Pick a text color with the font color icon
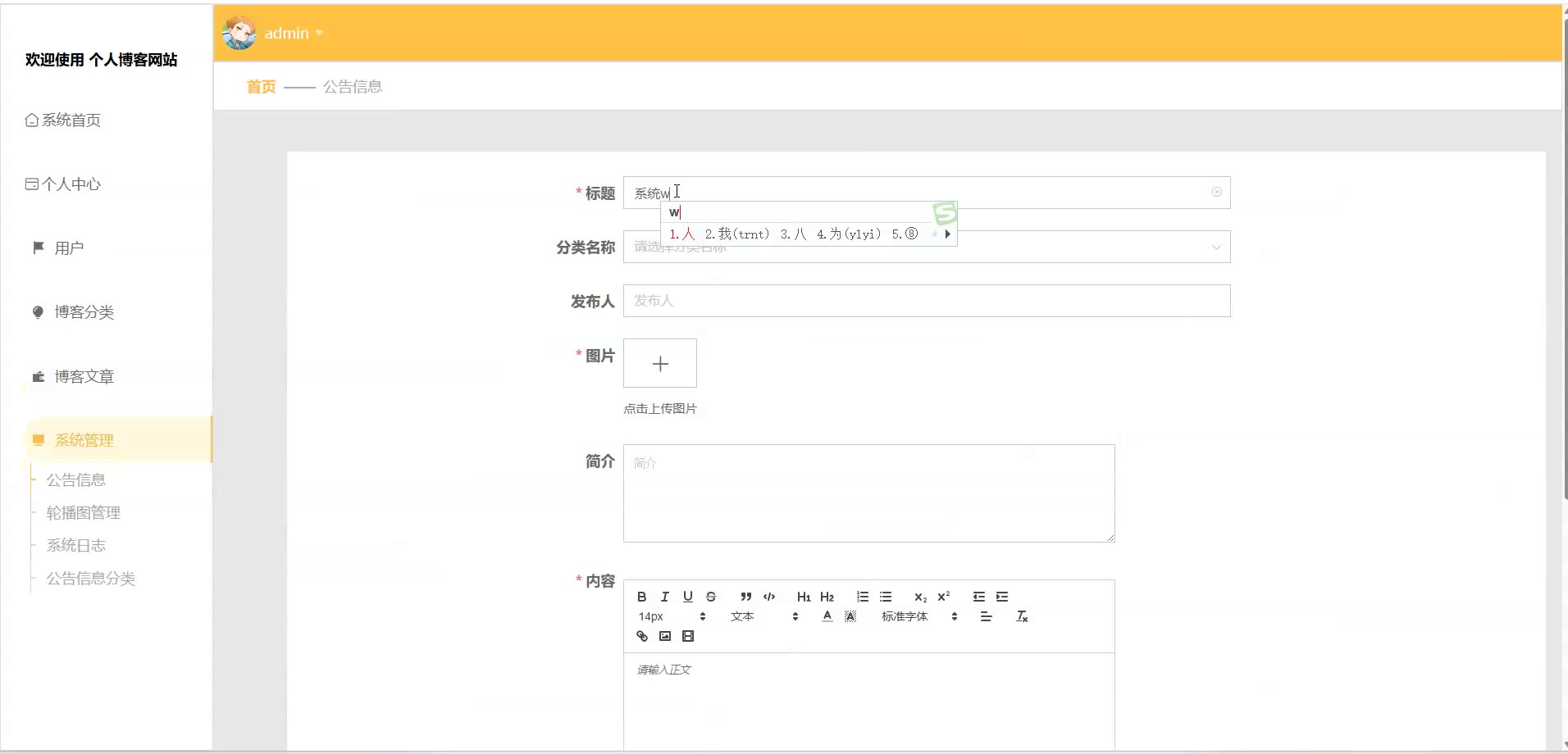1568x754 pixels. [x=827, y=616]
